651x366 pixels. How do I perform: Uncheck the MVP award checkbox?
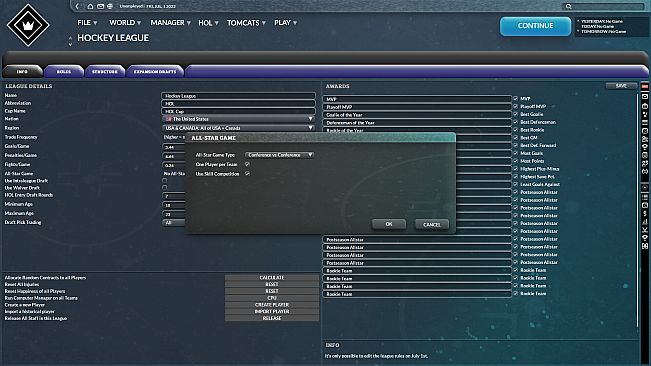pos(515,99)
